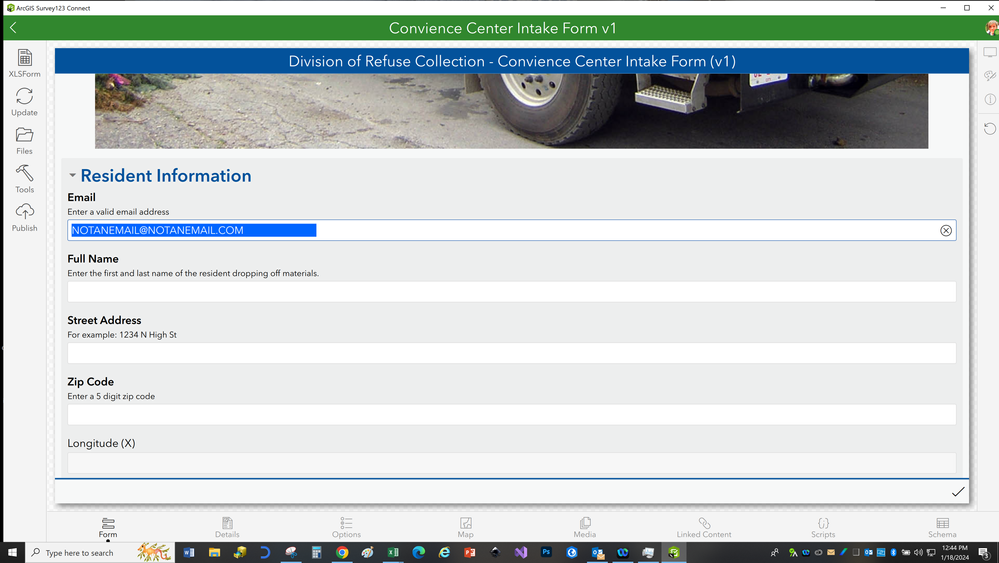Reset the form preview icon
This screenshot has width=999, height=563.
(x=989, y=129)
